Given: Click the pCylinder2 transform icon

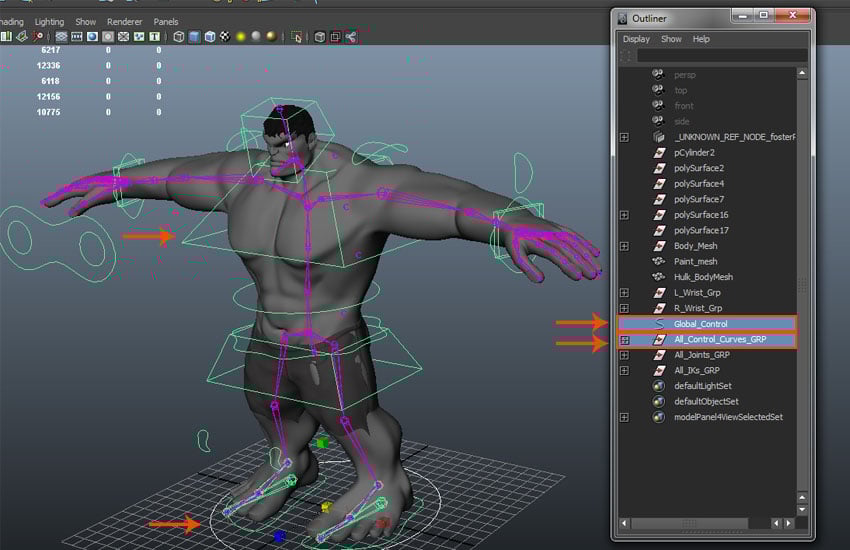Looking at the screenshot, I should (x=658, y=152).
